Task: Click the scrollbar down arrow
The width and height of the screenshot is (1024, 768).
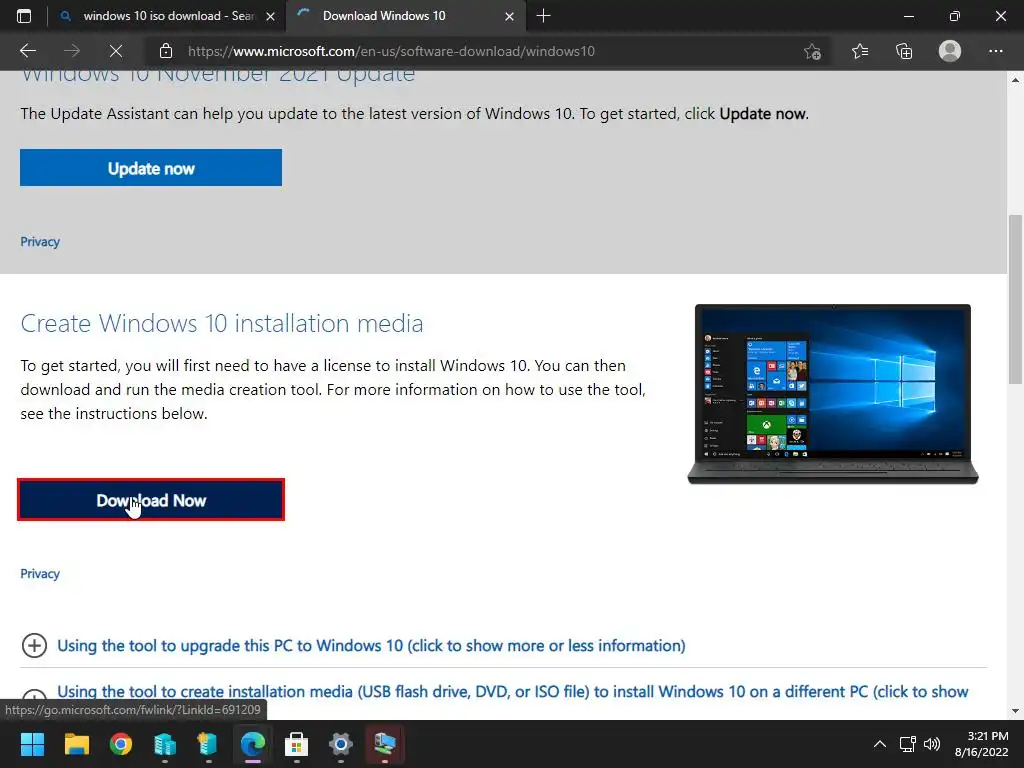Action: [1015, 711]
